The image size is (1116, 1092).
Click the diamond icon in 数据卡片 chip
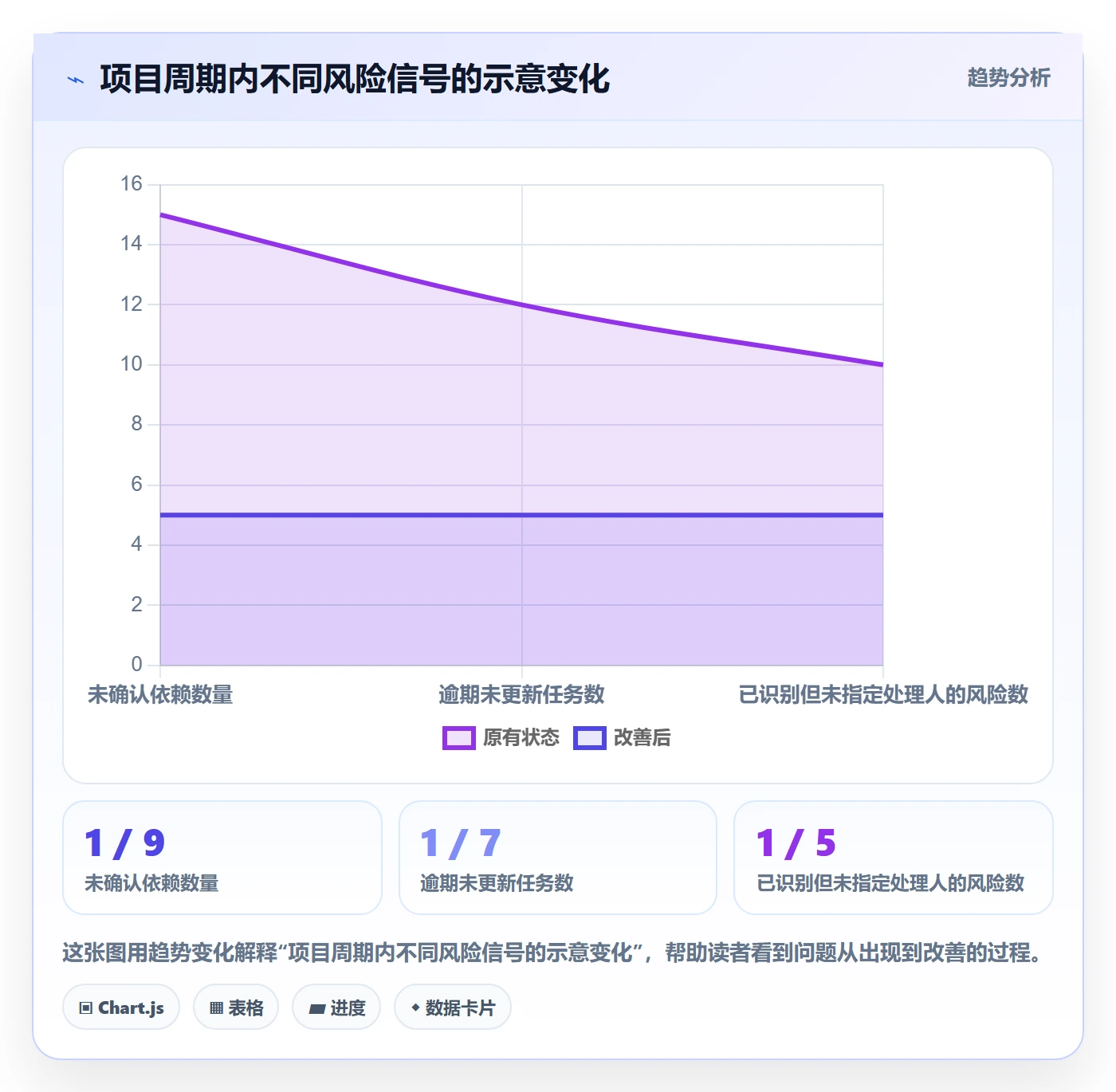[415, 1008]
